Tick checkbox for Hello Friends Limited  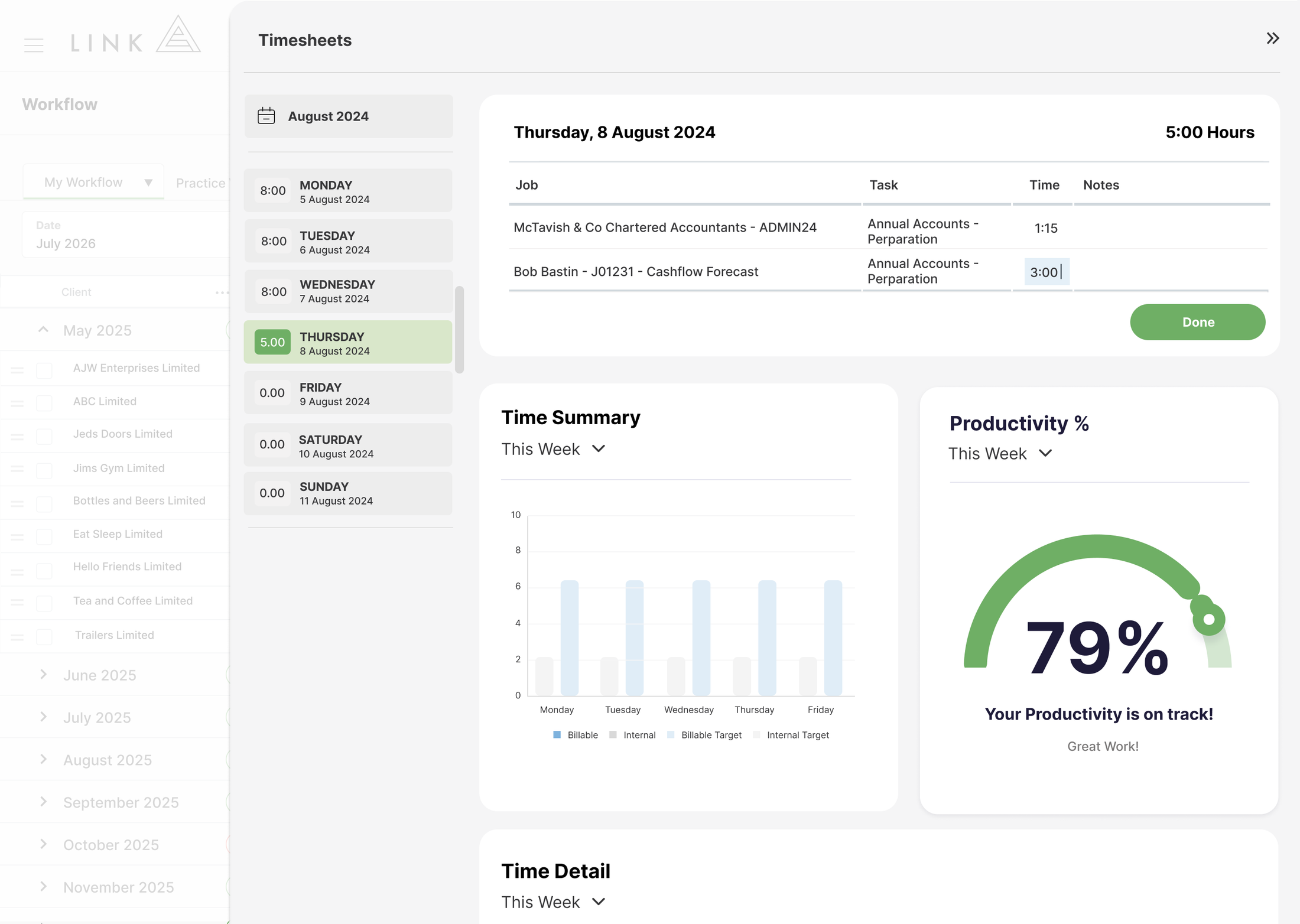click(x=44, y=570)
